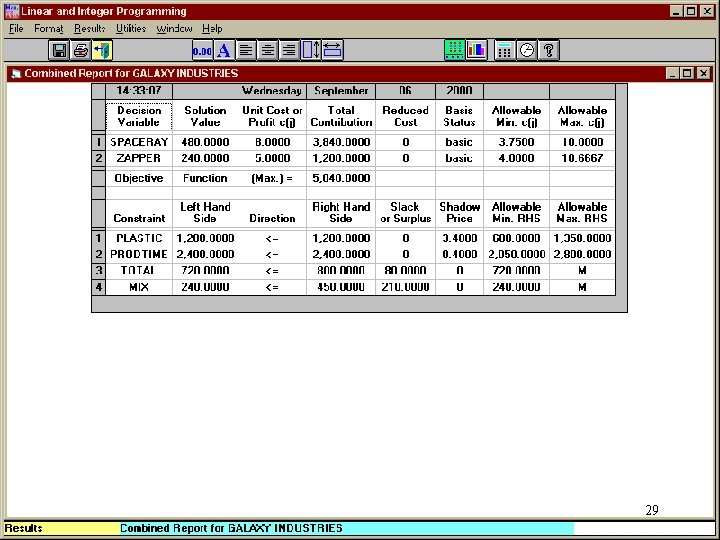Click the Save diskette icon
720x540 pixels.
(x=59, y=50)
